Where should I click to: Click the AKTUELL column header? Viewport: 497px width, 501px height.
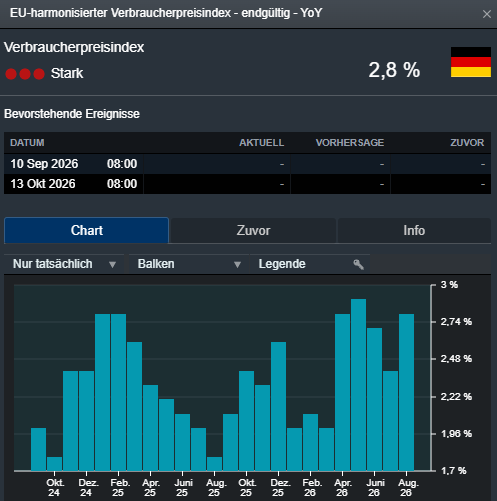(x=262, y=143)
